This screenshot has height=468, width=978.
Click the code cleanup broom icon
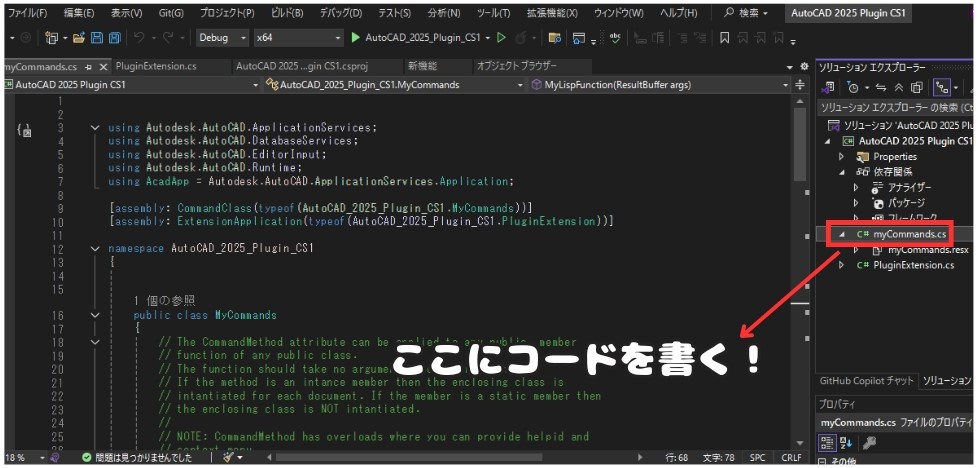229,457
